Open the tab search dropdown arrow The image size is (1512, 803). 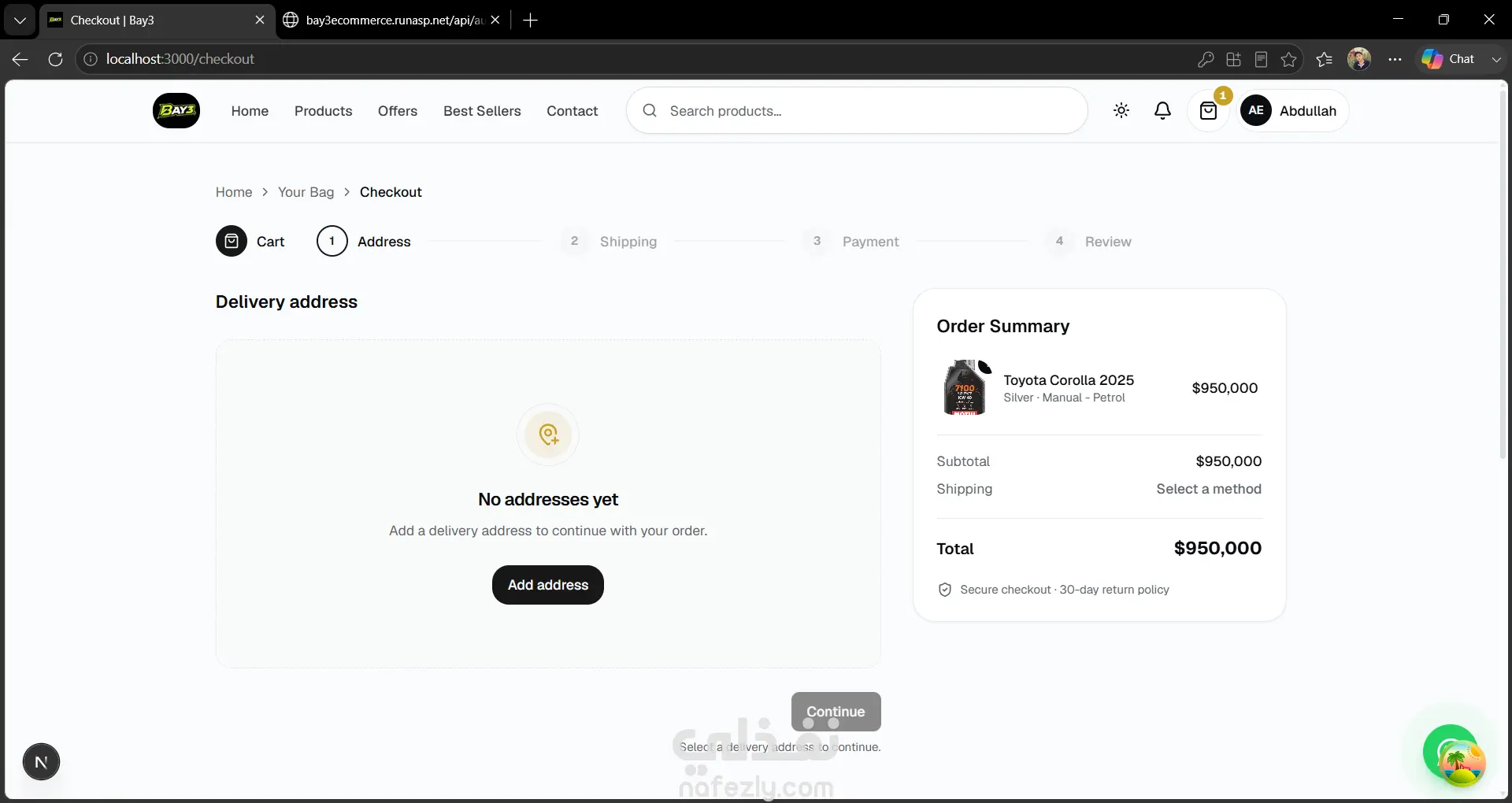(x=20, y=20)
